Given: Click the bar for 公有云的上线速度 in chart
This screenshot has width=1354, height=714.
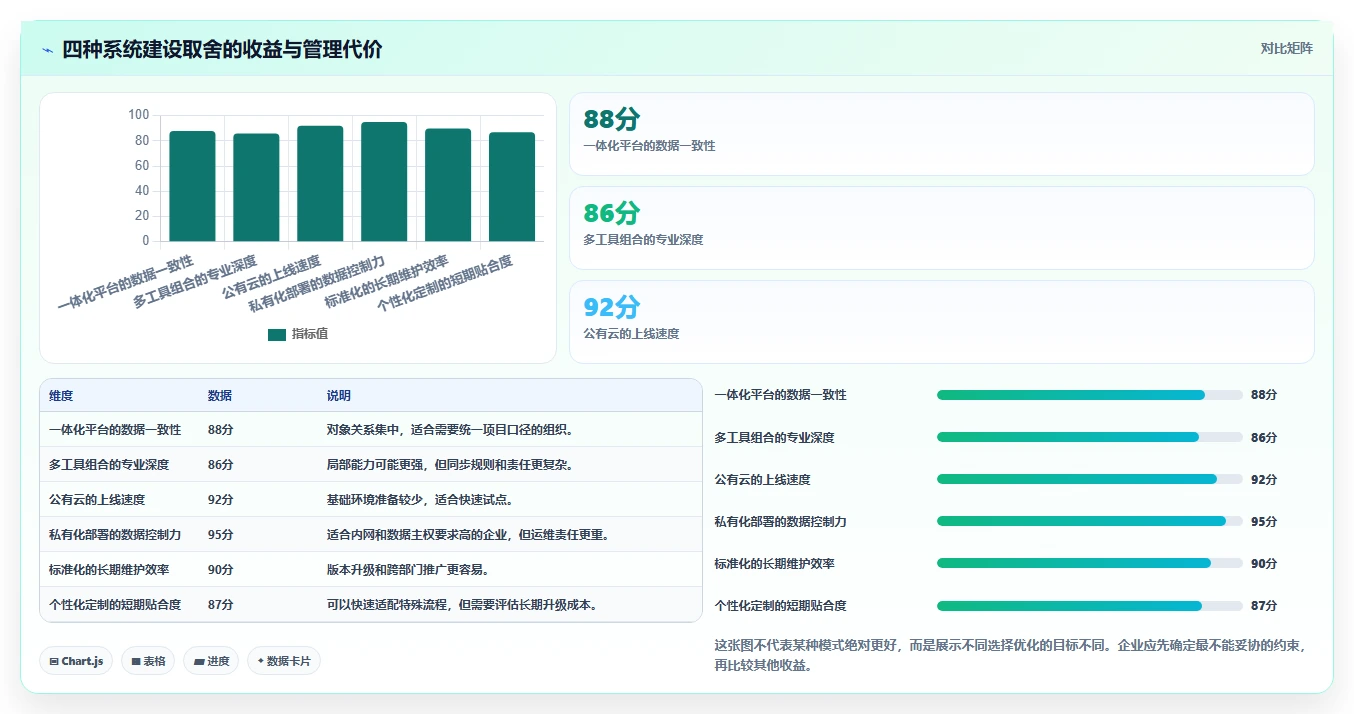Looking at the screenshot, I should coord(320,183).
